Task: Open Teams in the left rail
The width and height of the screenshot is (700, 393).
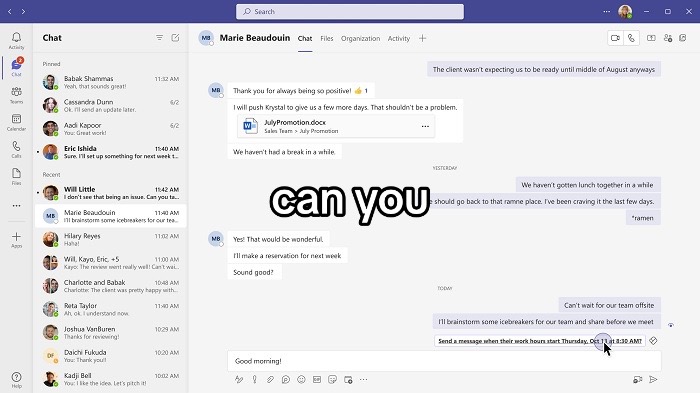Action: coord(17,95)
